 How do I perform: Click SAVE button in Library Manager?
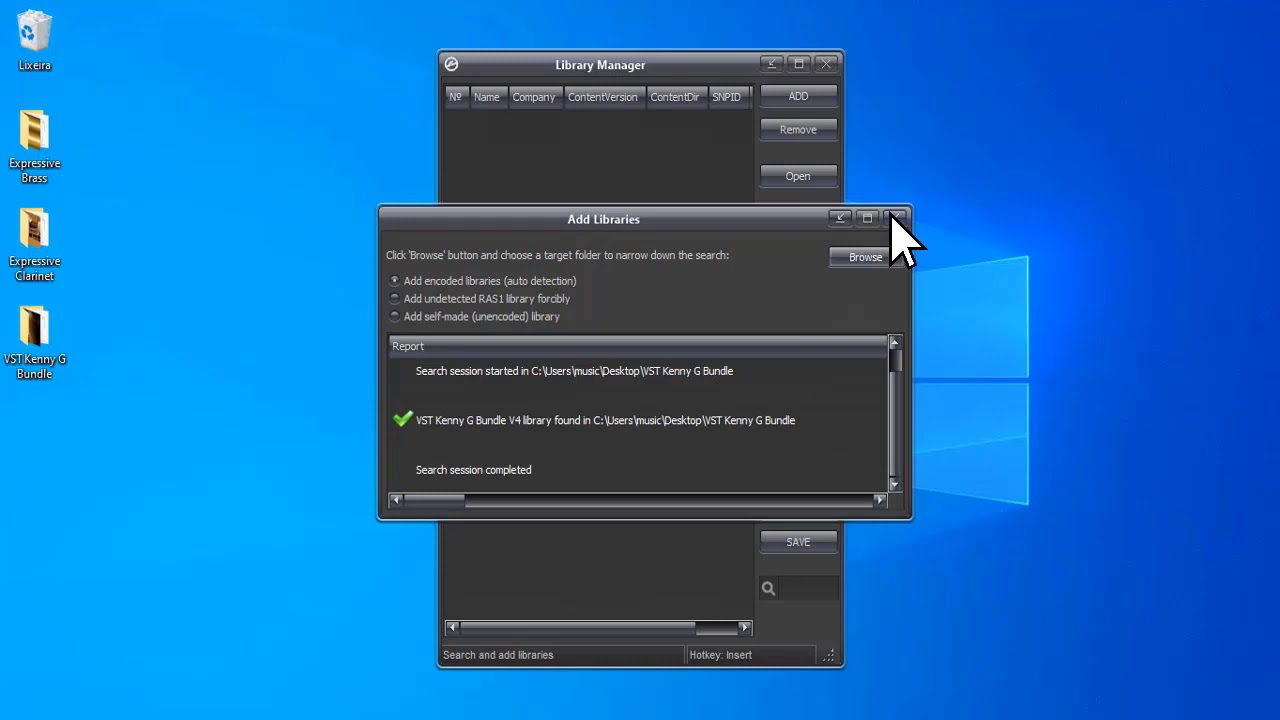[x=798, y=542]
